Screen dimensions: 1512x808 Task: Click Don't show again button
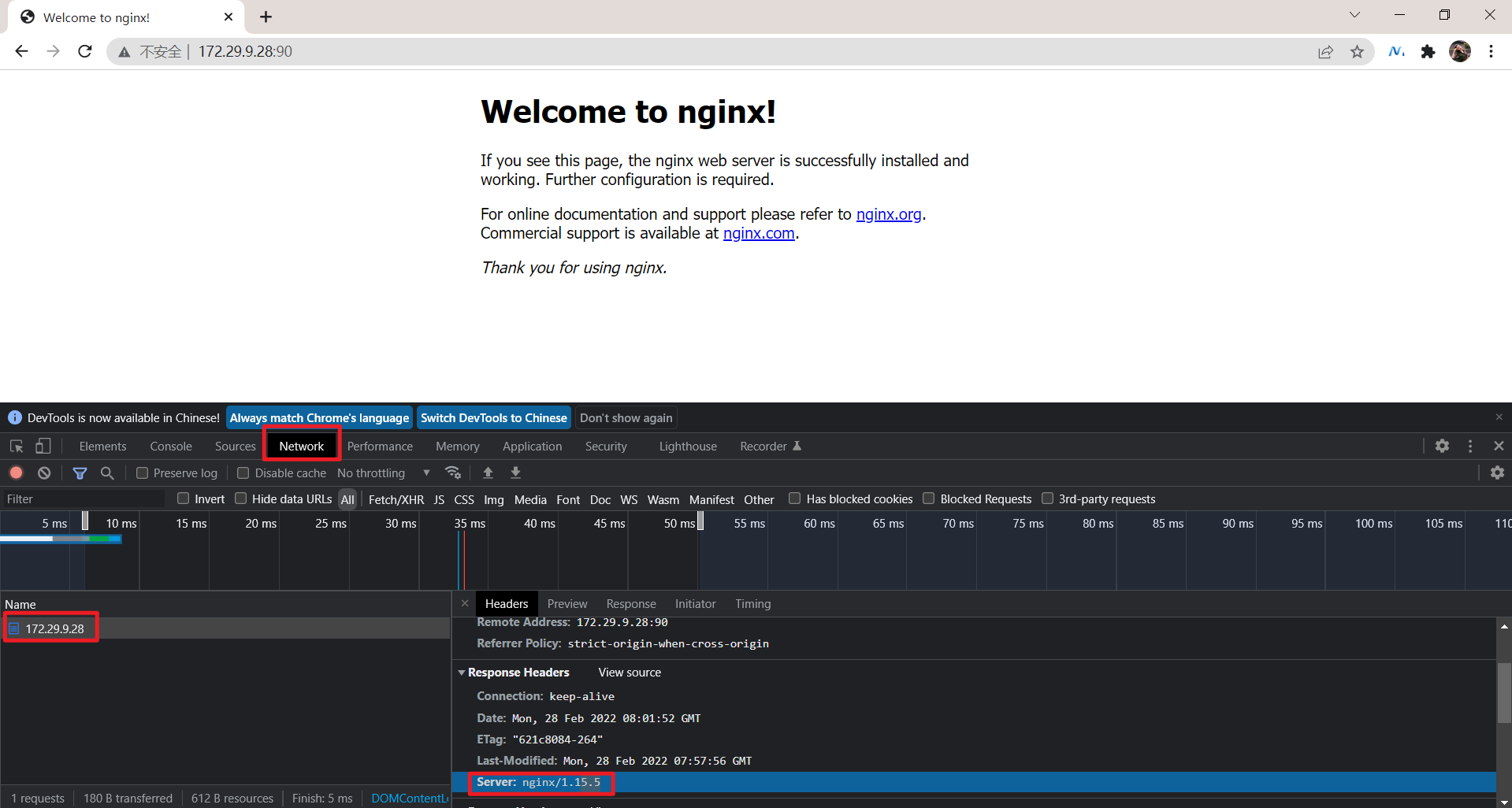click(626, 418)
